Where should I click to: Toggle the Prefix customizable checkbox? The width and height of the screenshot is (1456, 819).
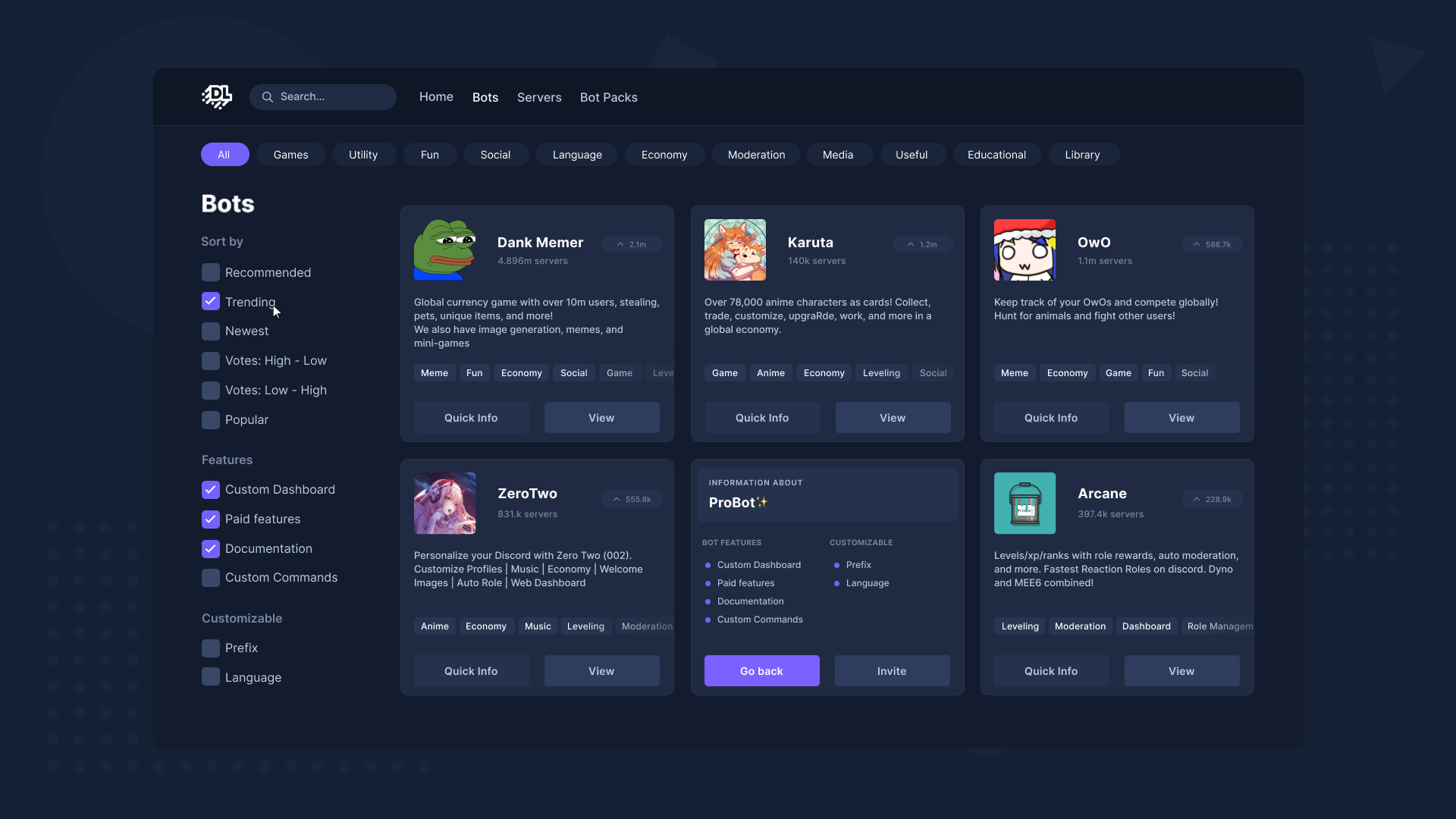pyautogui.click(x=211, y=648)
